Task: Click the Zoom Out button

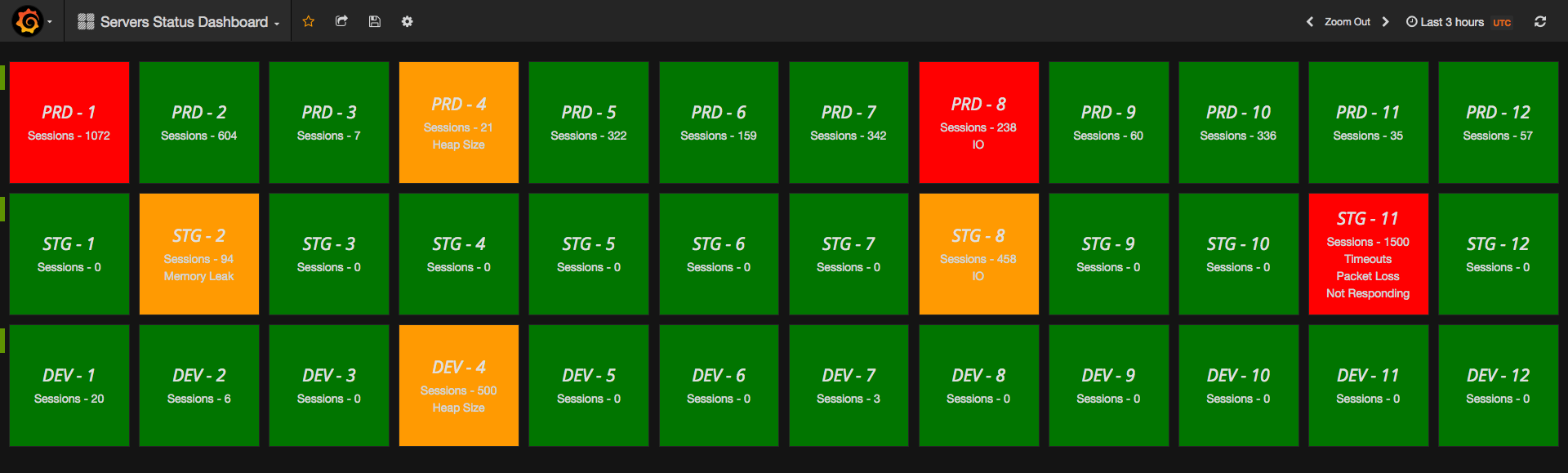Action: coord(1347,22)
